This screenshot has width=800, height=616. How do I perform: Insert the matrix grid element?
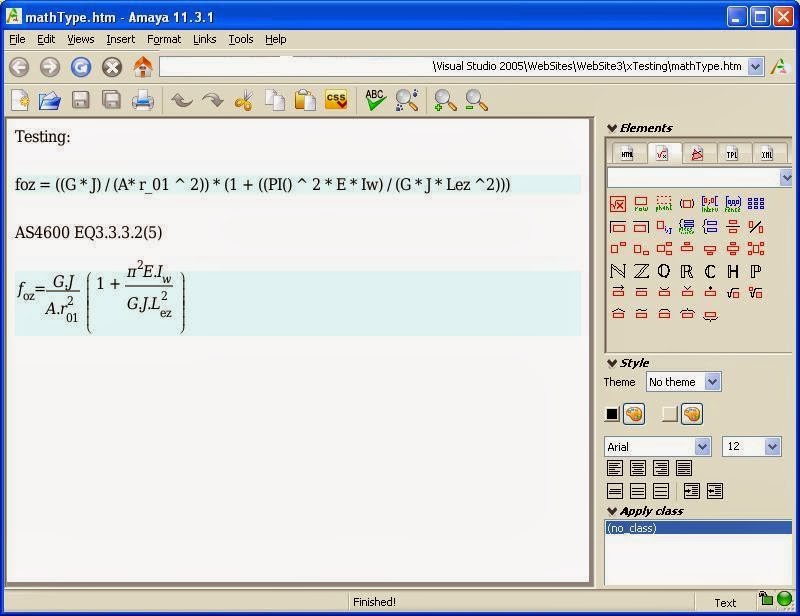tap(756, 204)
